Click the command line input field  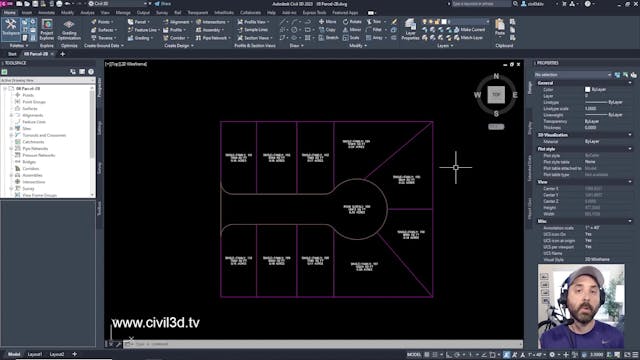(322, 344)
